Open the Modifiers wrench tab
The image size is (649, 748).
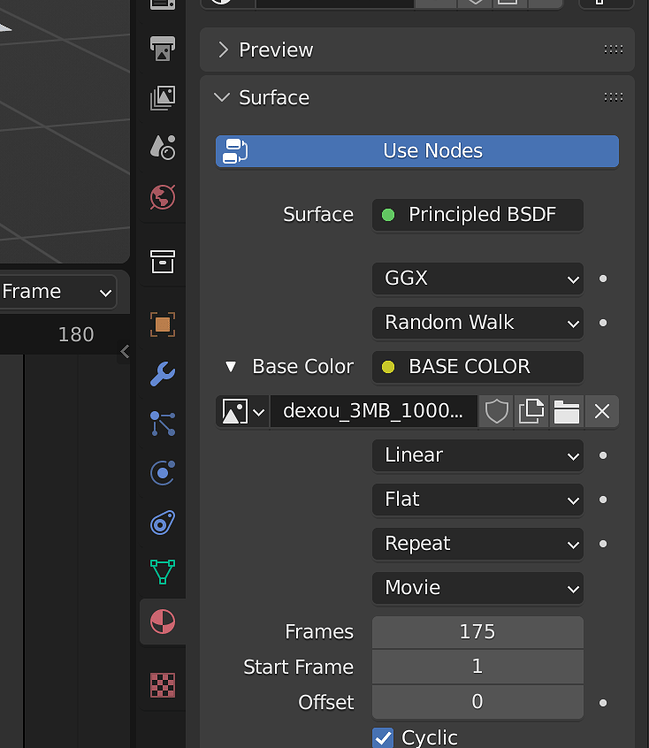point(163,374)
